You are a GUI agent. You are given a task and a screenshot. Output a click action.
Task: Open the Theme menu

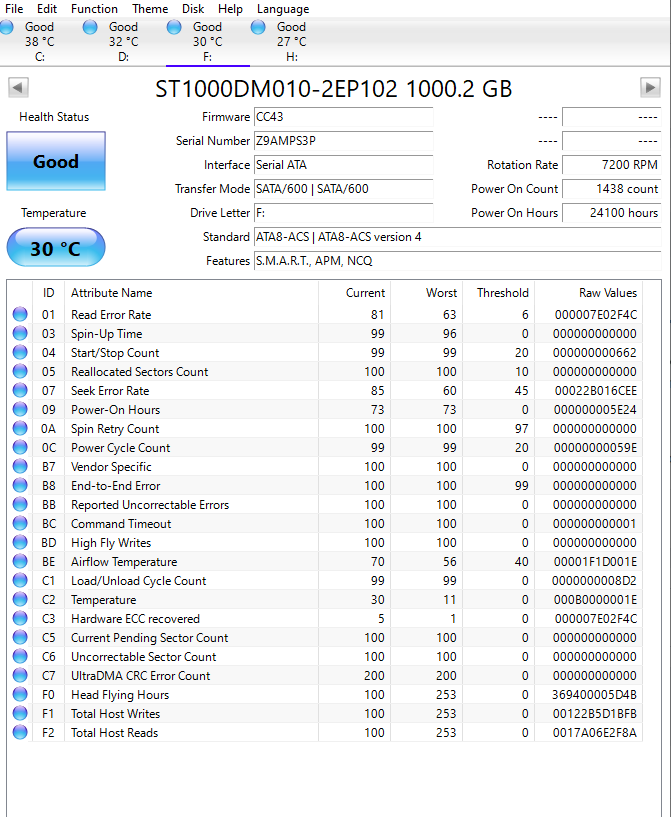[150, 9]
